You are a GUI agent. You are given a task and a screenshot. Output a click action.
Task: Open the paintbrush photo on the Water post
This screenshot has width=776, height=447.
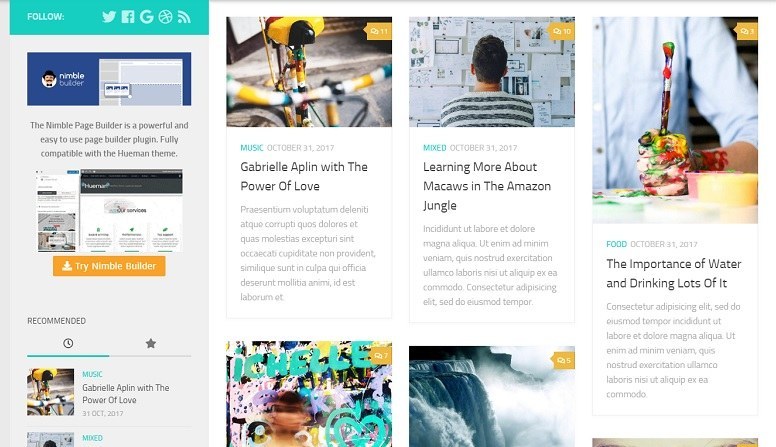point(675,120)
